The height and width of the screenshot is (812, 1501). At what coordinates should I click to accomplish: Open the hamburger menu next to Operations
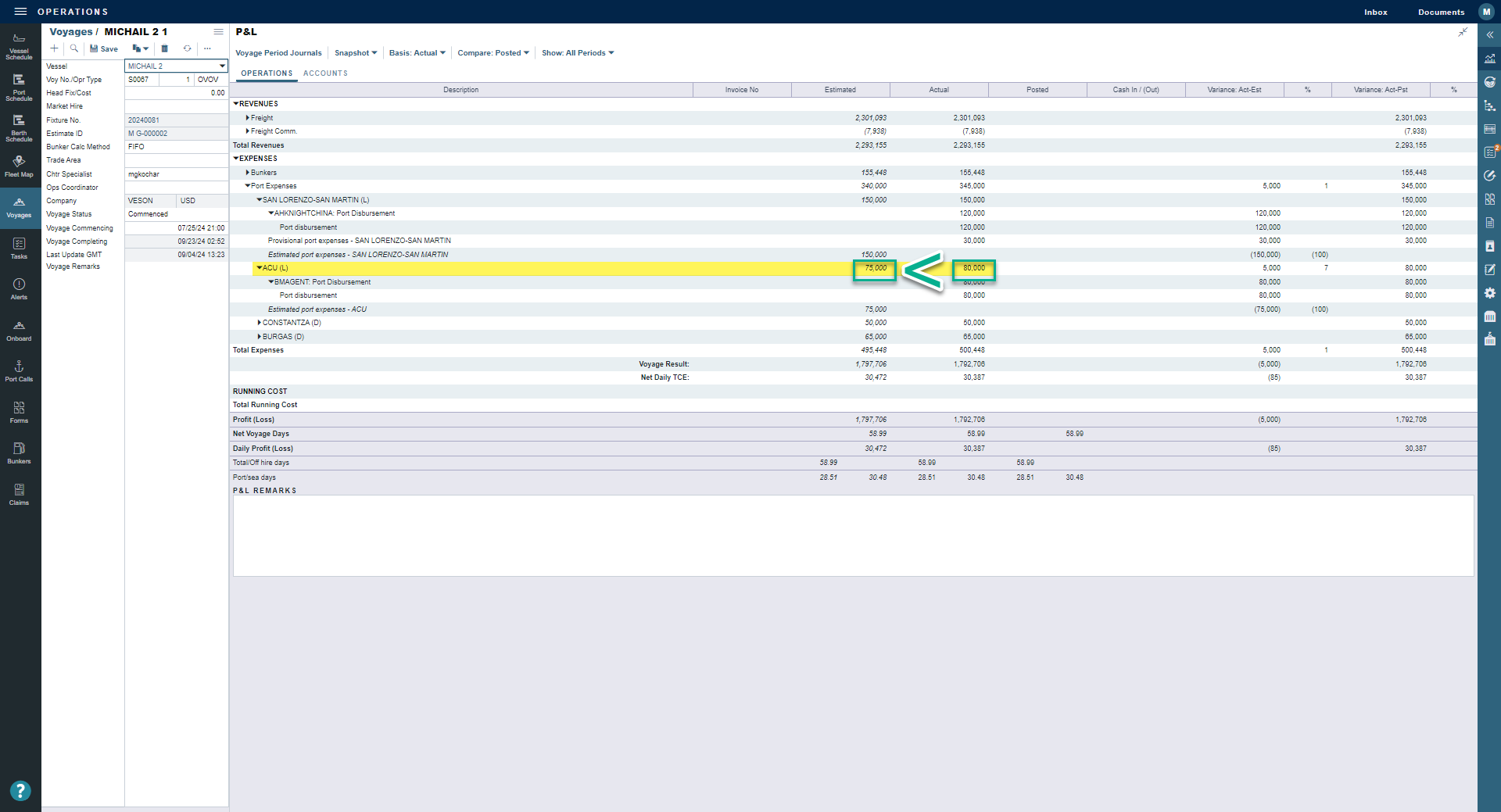[x=20, y=12]
